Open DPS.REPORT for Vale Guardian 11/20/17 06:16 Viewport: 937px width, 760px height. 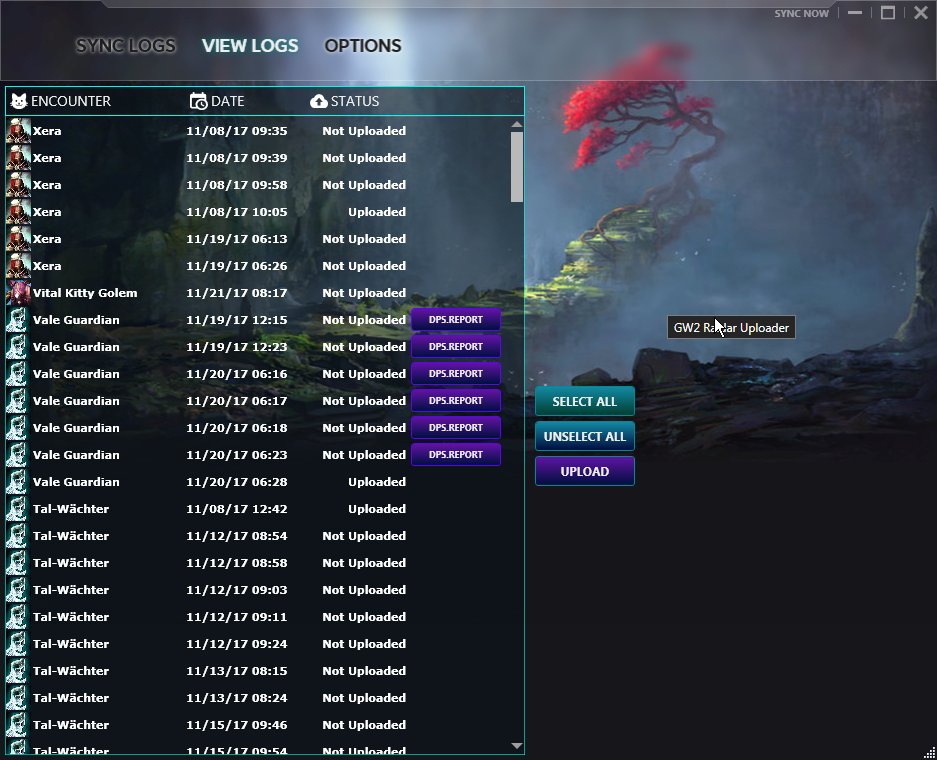point(456,373)
